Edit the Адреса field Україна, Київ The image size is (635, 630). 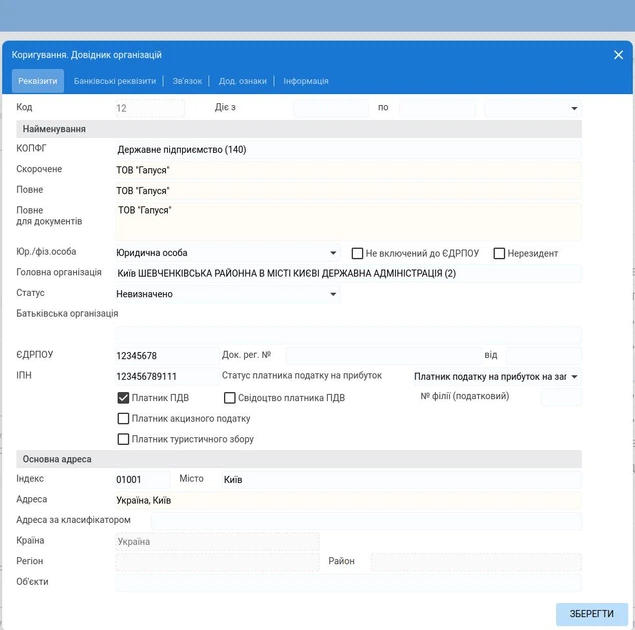coord(348,500)
